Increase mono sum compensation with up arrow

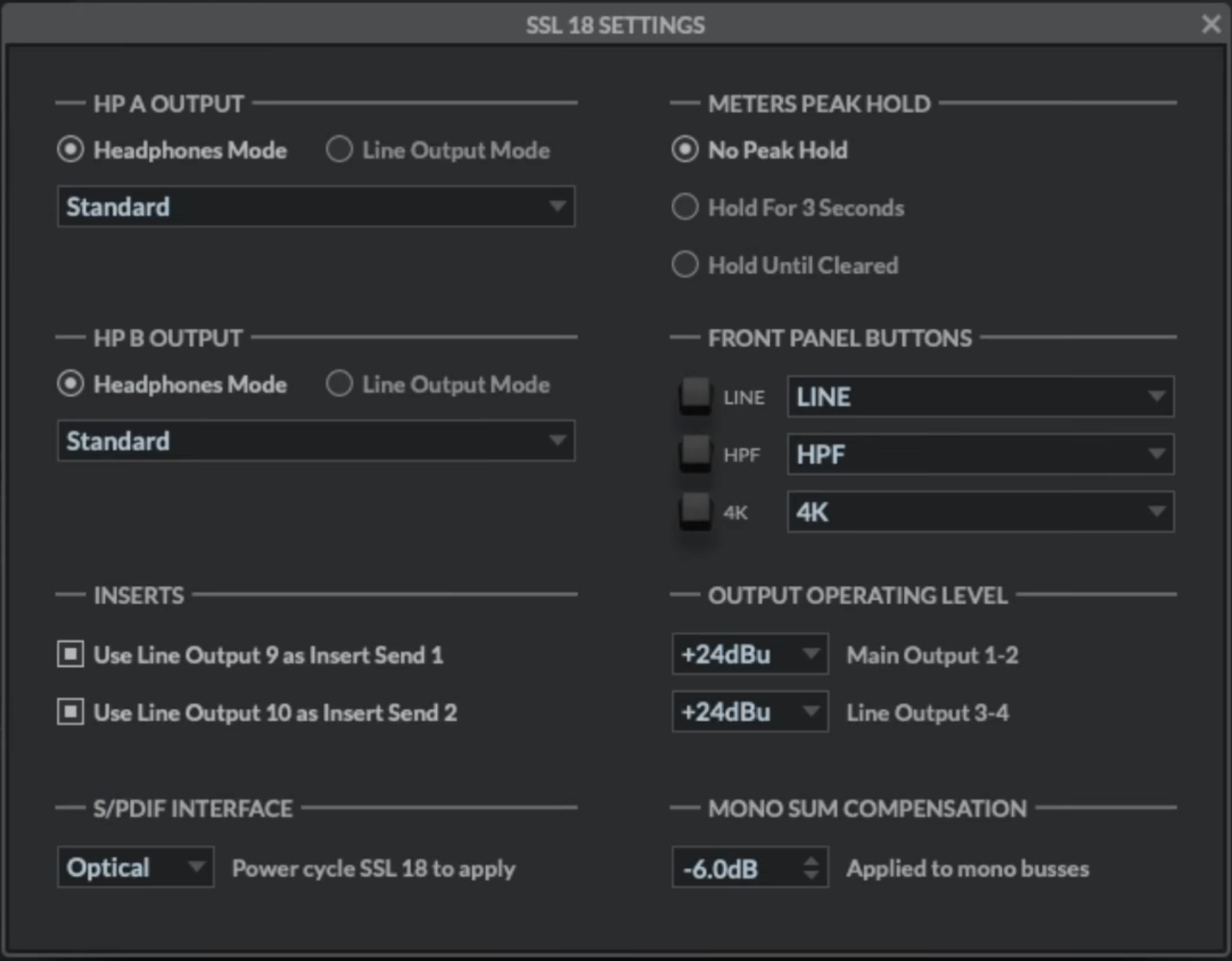(811, 860)
